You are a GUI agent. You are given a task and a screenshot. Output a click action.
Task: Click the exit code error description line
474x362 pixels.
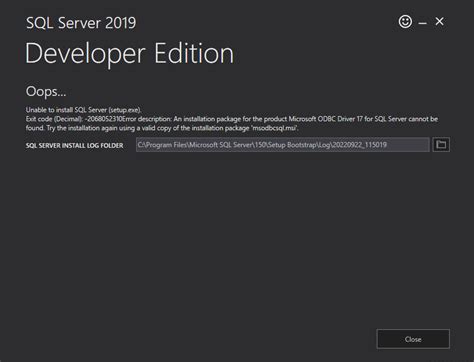(232, 119)
